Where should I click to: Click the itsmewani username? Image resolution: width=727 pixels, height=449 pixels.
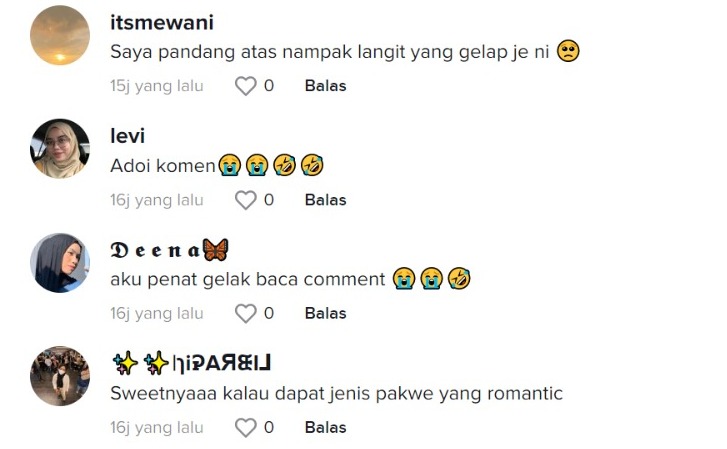[x=161, y=23]
